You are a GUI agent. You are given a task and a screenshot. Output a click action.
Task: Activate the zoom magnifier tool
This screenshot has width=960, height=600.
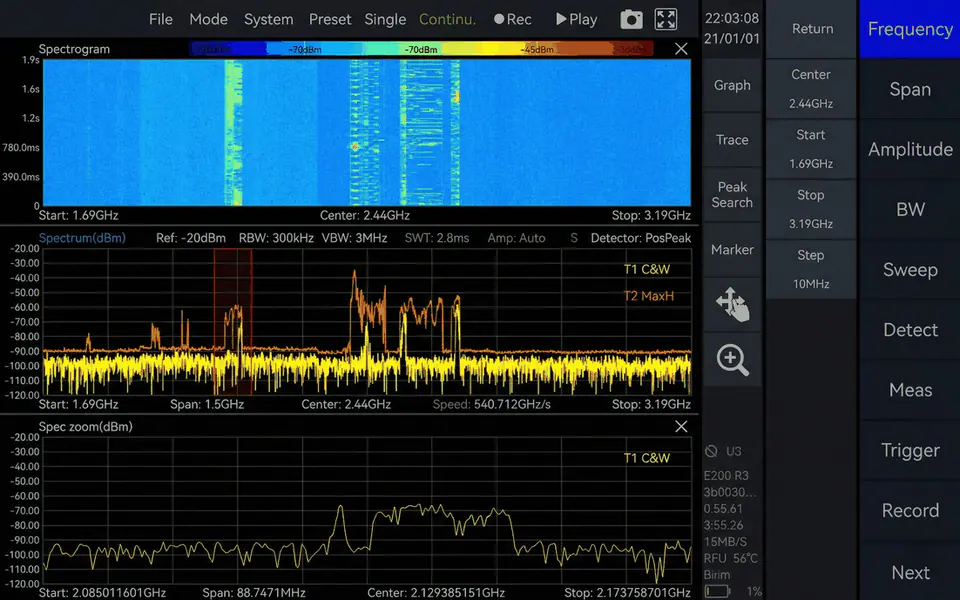pyautogui.click(x=732, y=359)
